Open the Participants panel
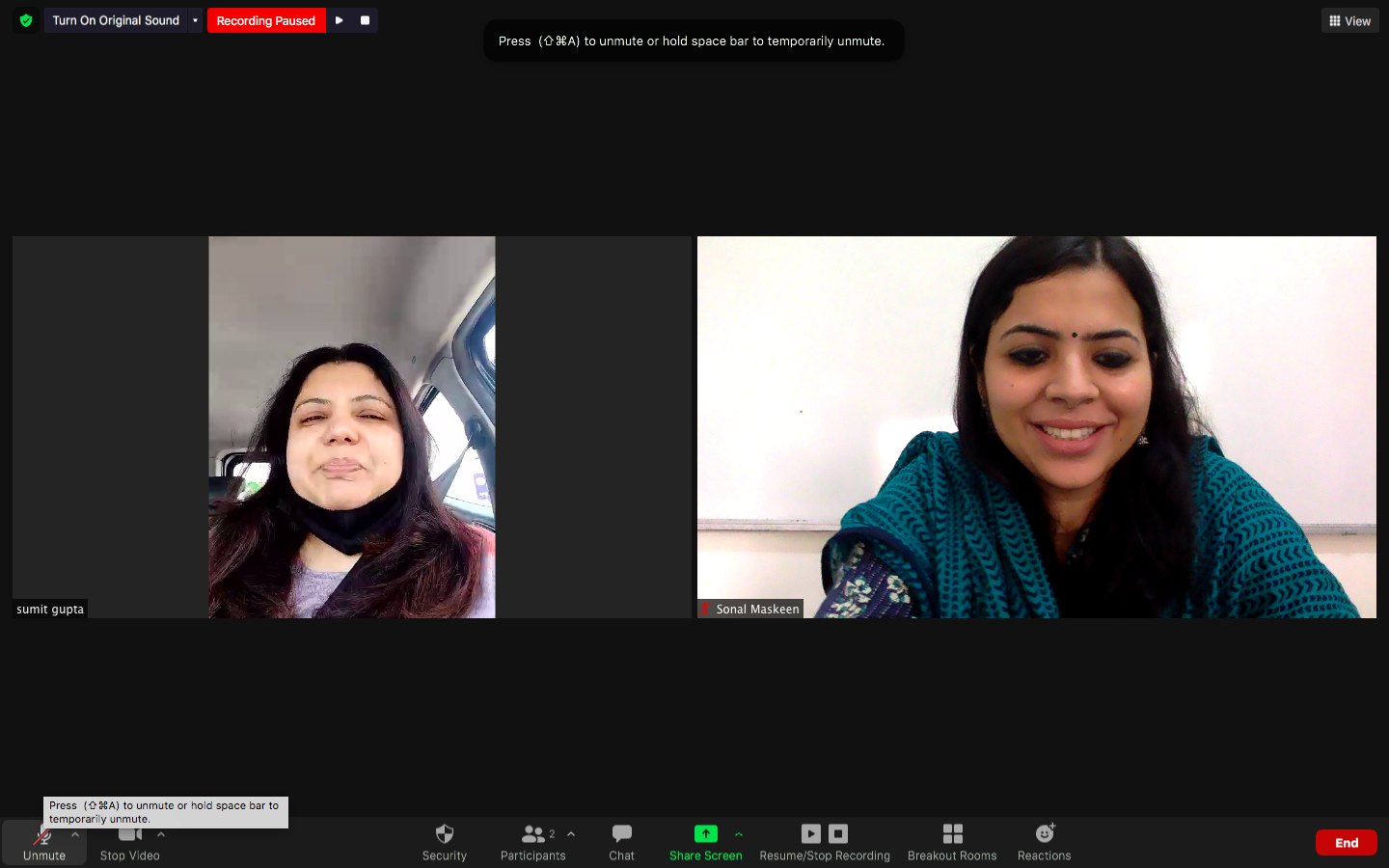 533,842
